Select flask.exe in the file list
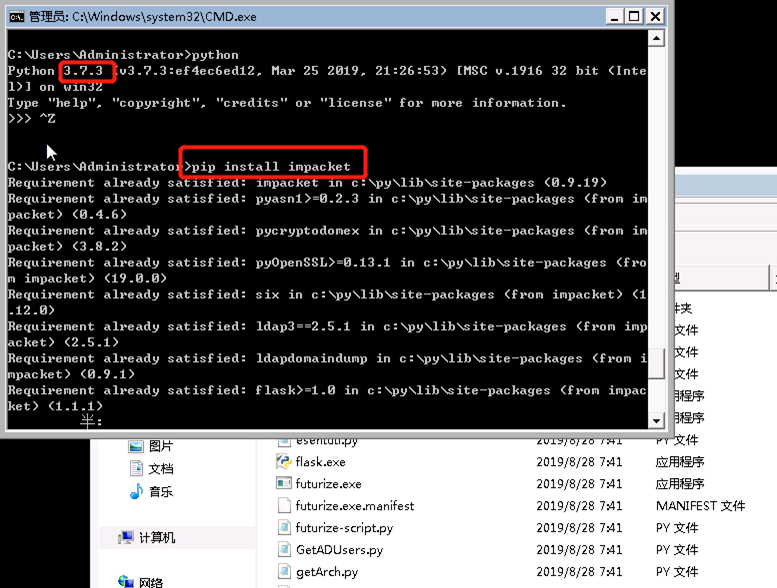777x588 pixels. click(x=320, y=462)
